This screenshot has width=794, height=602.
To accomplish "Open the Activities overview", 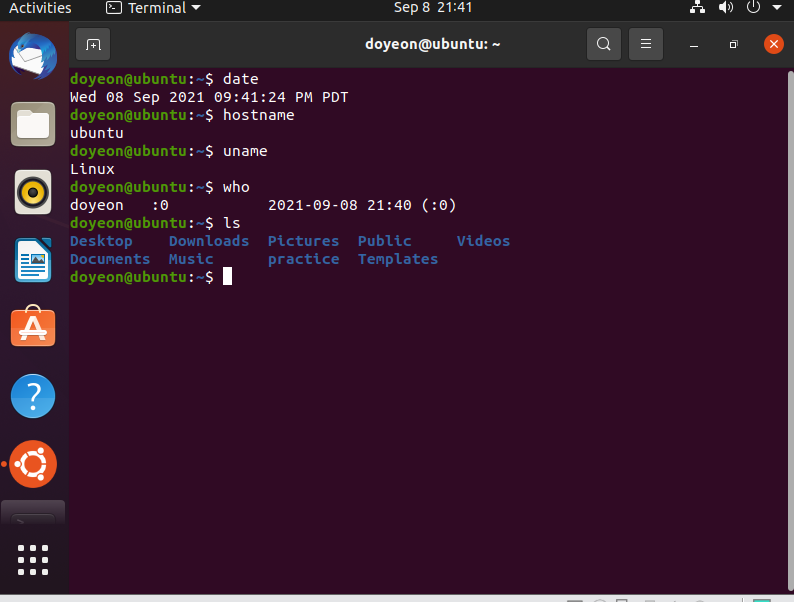I will (x=40, y=8).
